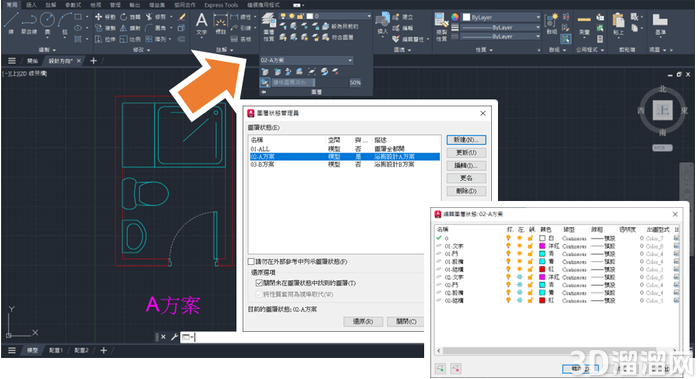
Task: Click the 還原(R) restore button
Action: point(363,321)
